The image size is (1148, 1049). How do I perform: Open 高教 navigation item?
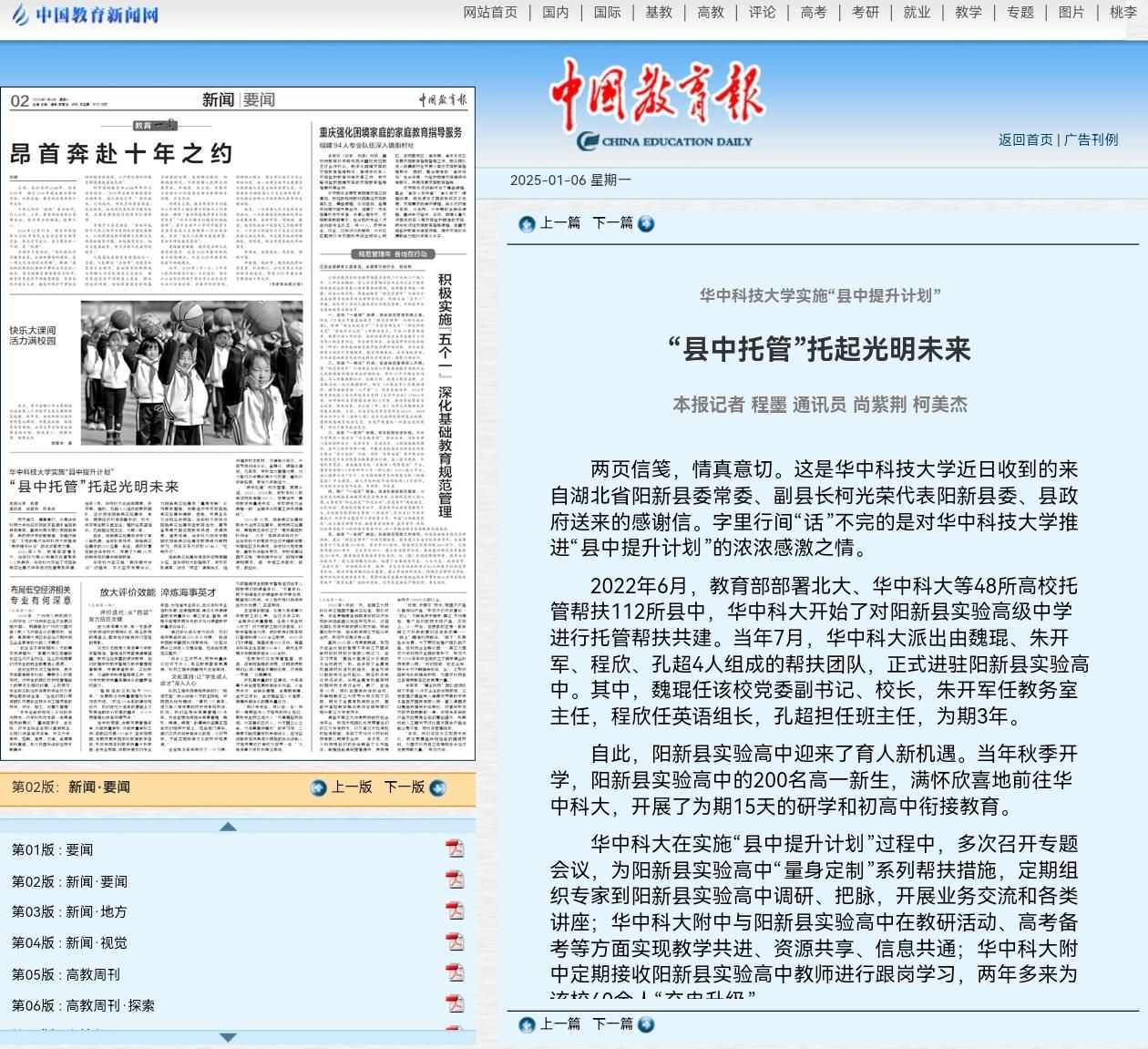click(711, 12)
